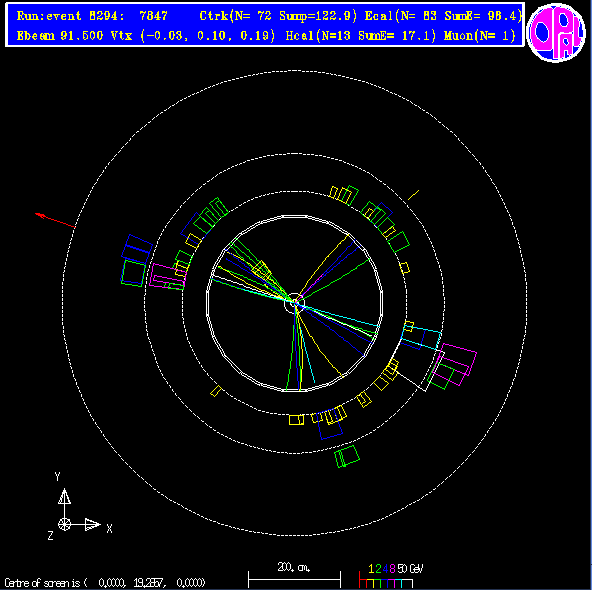This screenshot has height=590, width=592.
Task: Pick the isolated green Hcal box at bottom
Action: (347, 456)
